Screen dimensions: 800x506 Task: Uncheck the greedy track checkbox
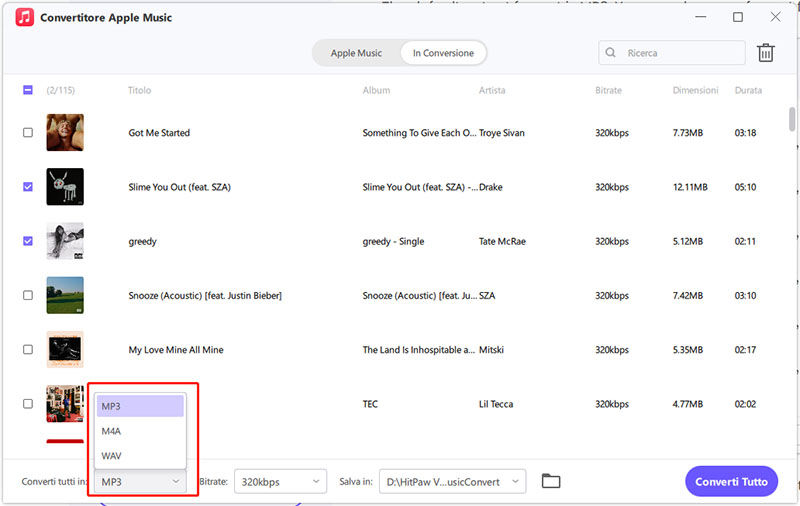(28, 241)
